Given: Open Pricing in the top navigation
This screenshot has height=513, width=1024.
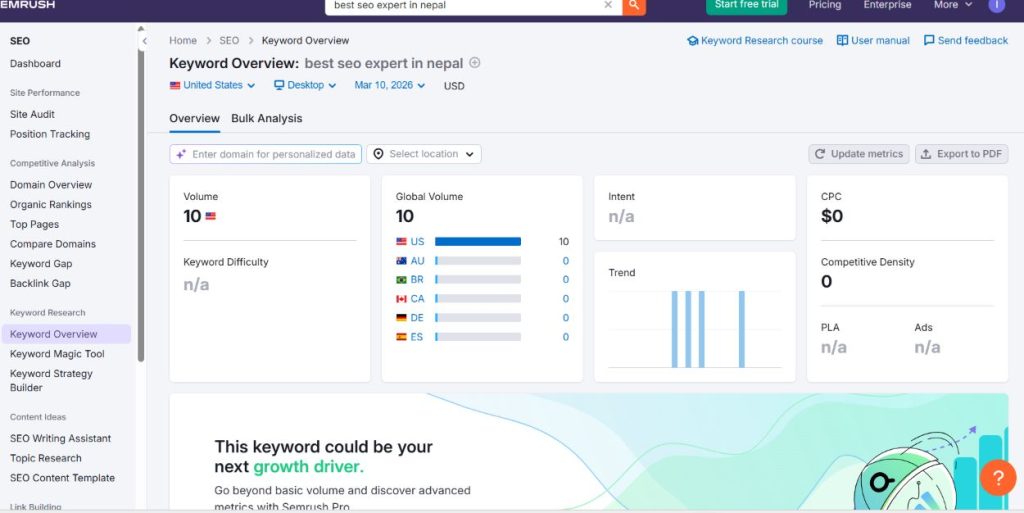Looking at the screenshot, I should (825, 5).
